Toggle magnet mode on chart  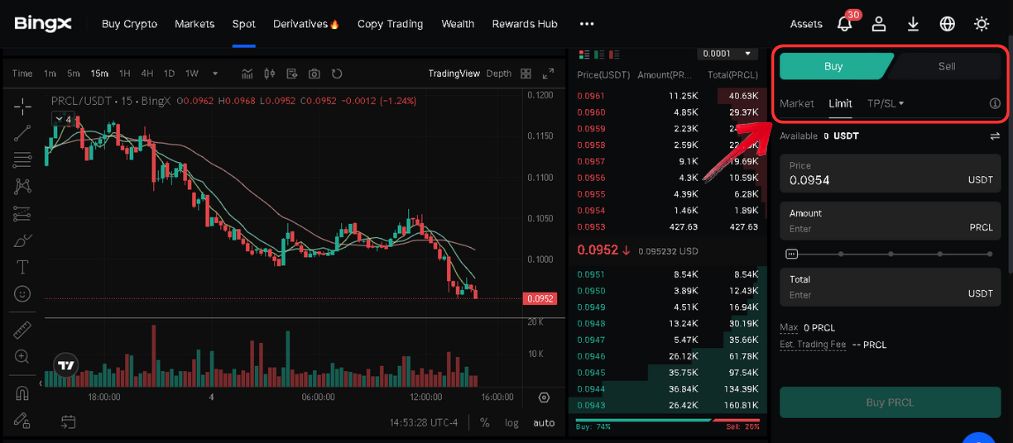(23, 393)
